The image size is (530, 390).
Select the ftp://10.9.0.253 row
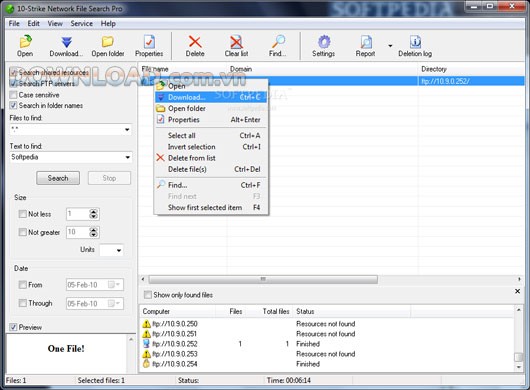tap(327, 354)
